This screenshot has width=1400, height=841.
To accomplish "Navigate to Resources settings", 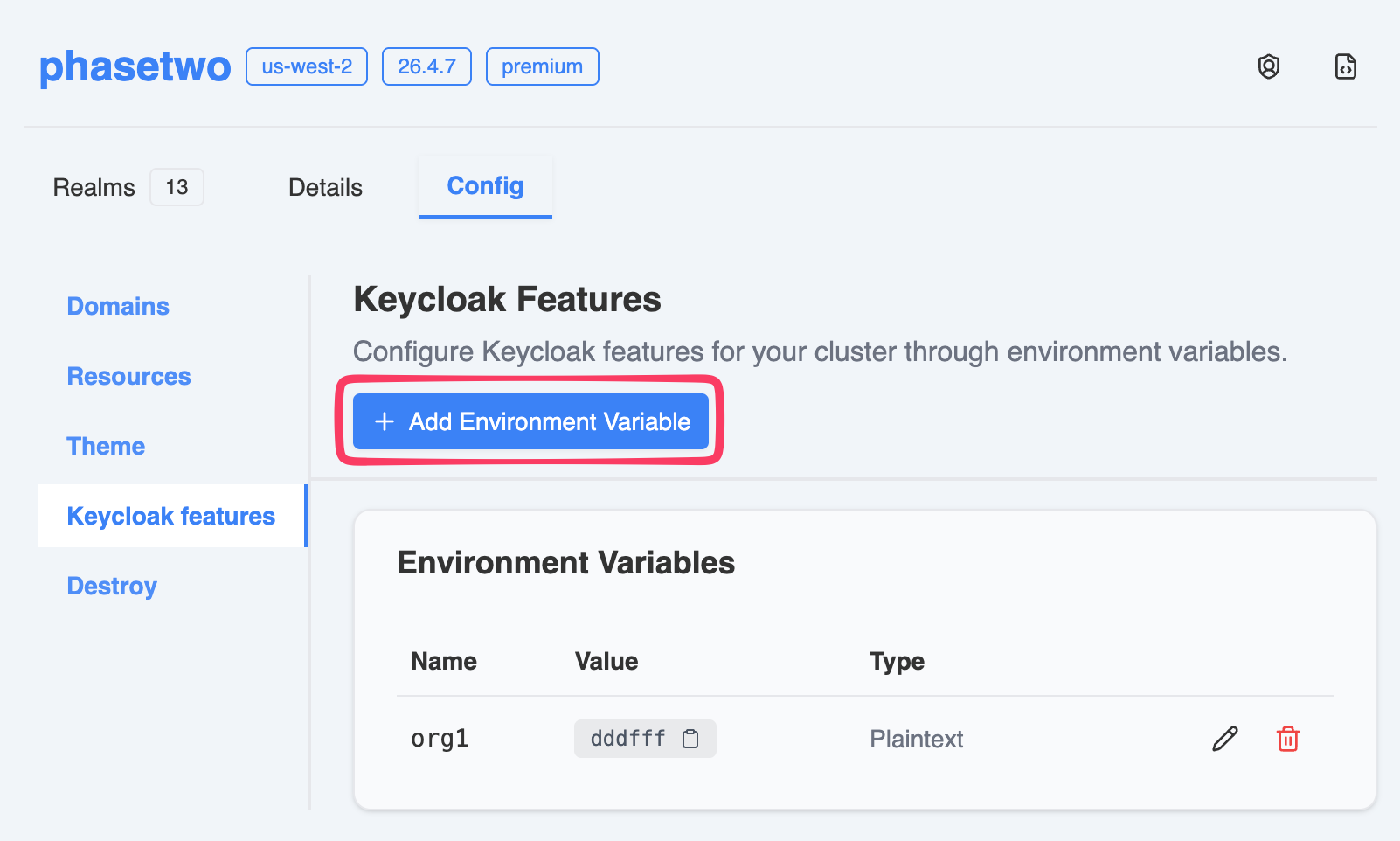I will (128, 376).
